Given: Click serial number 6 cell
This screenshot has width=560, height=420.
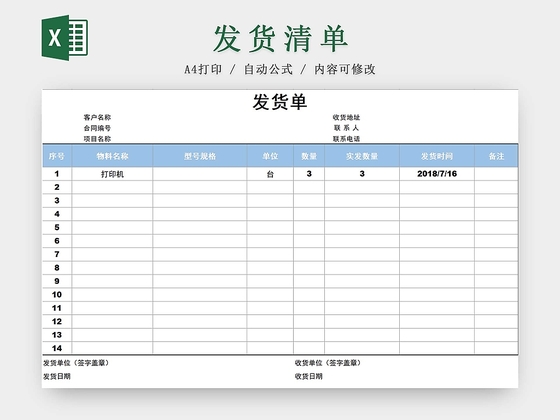Looking at the screenshot, I should (x=57, y=241).
